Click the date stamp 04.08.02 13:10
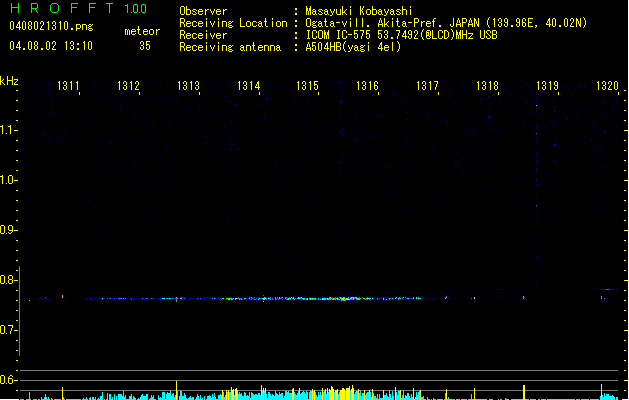The image size is (629, 400). 51,46
